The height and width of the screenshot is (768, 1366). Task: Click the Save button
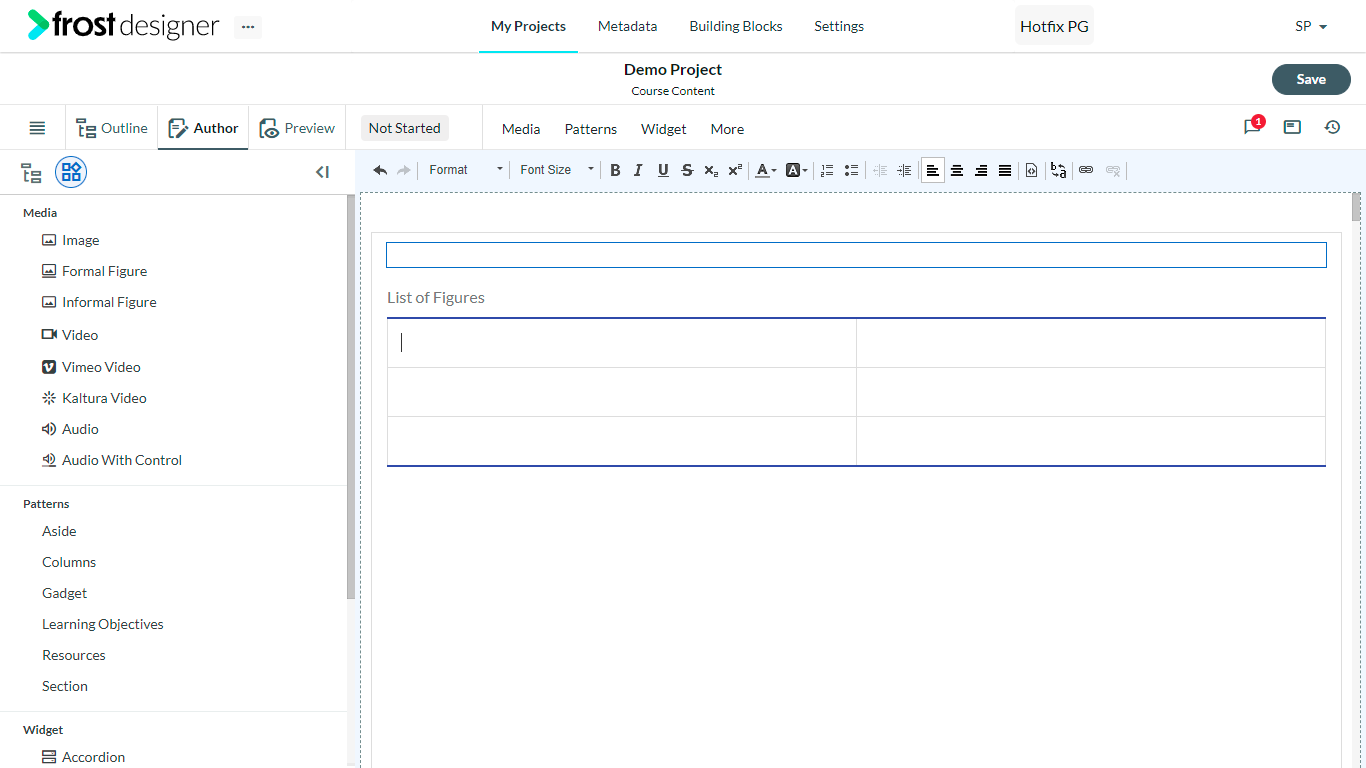[1311, 79]
